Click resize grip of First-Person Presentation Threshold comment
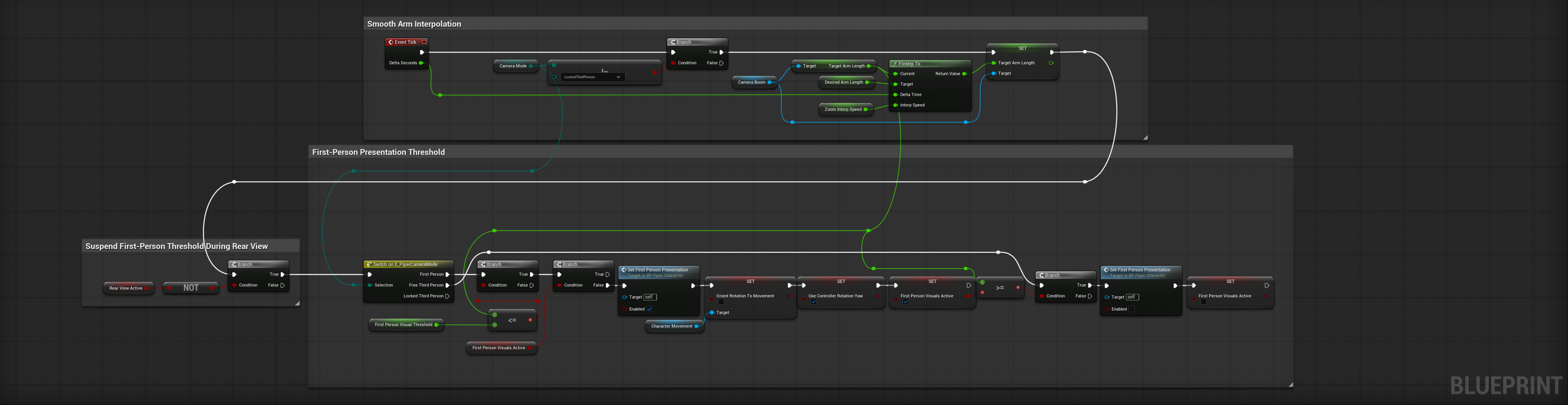Image resolution: width=1568 pixels, height=405 pixels. point(1290,384)
